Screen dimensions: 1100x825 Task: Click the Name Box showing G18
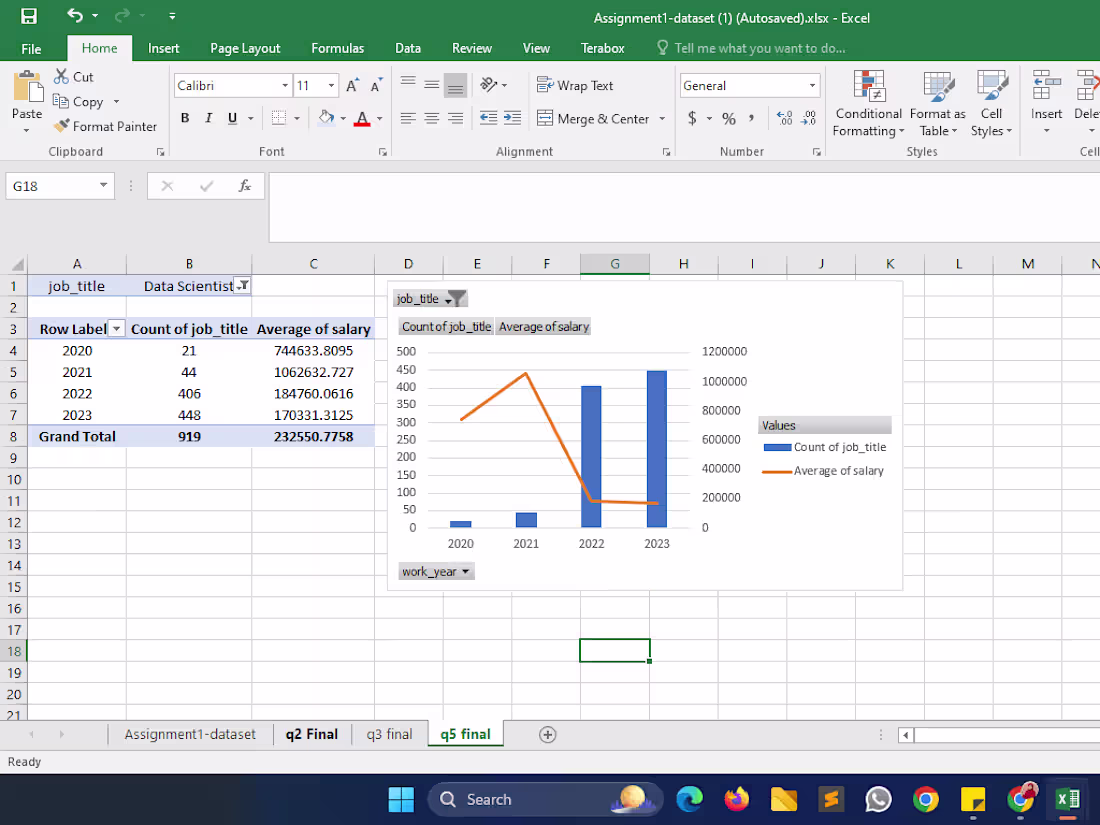click(60, 186)
